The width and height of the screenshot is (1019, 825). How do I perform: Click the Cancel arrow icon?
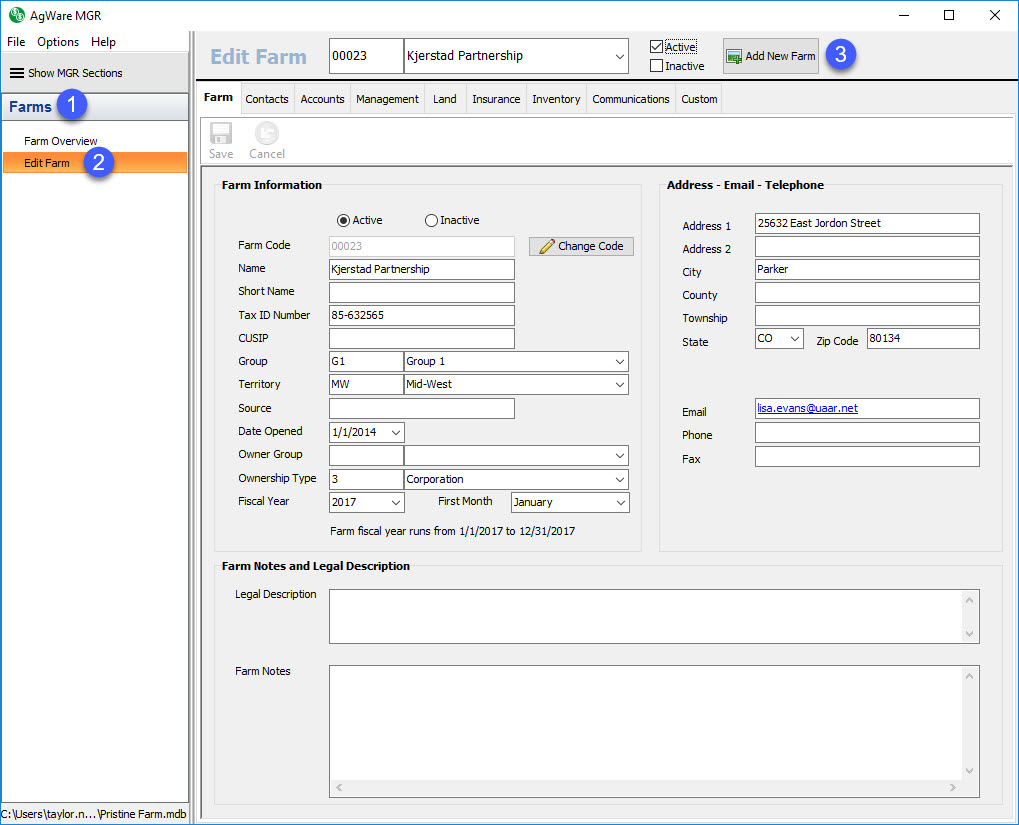tap(266, 134)
